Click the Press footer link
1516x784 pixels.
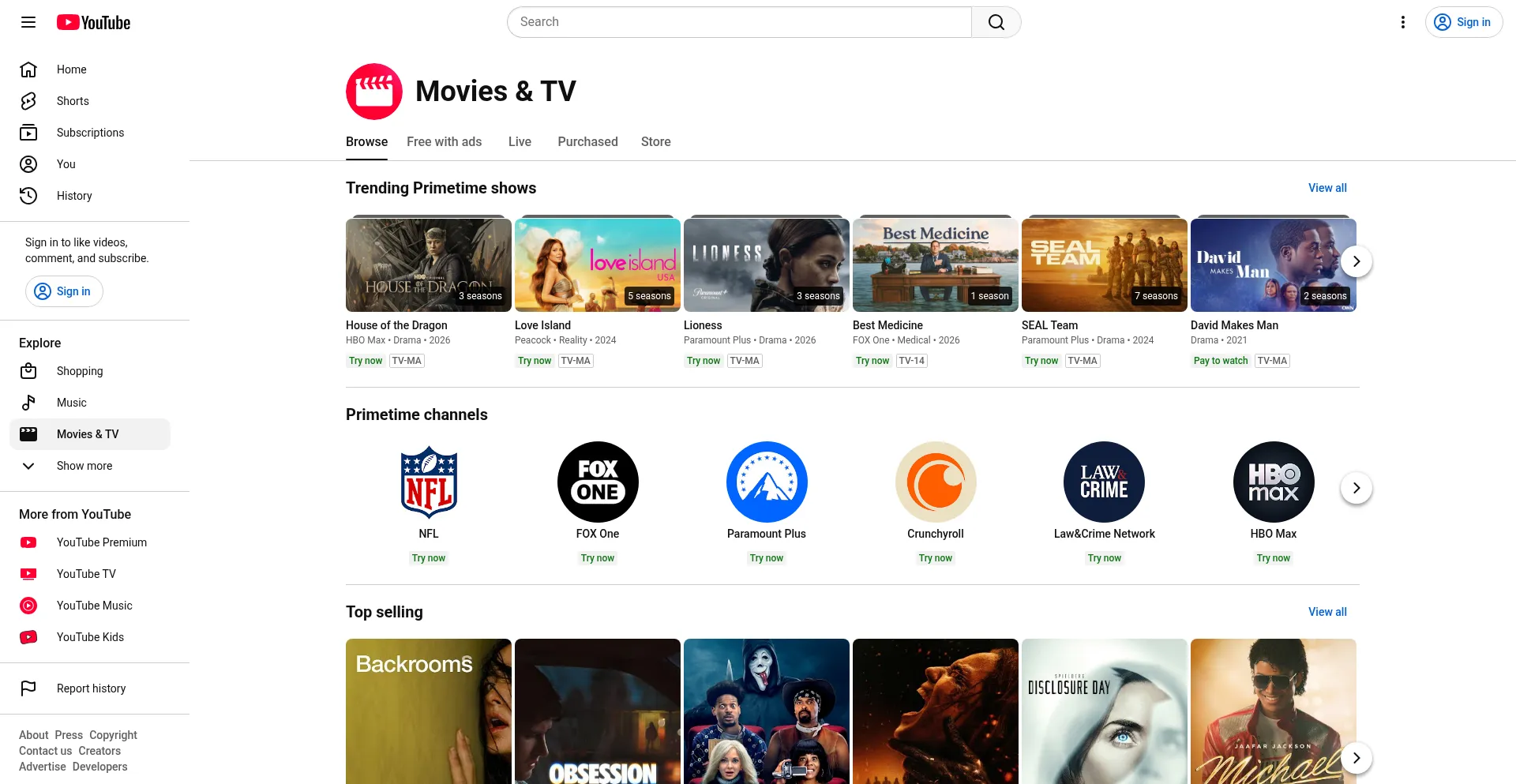click(x=69, y=735)
